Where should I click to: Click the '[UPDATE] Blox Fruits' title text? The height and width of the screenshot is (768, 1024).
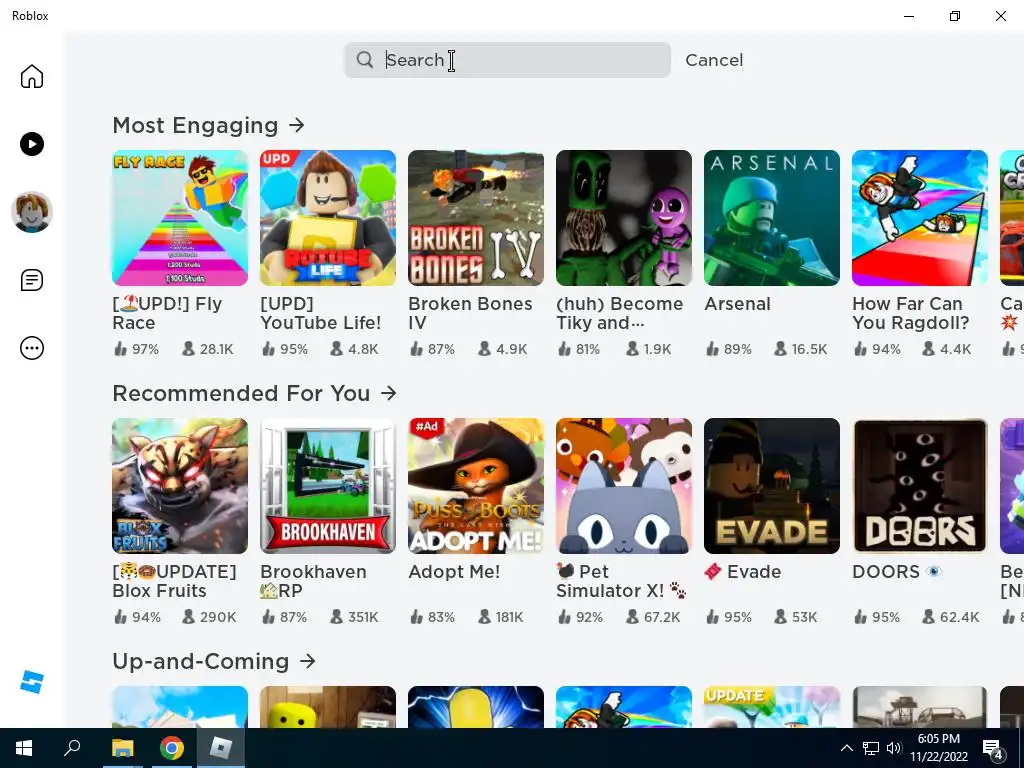174,581
